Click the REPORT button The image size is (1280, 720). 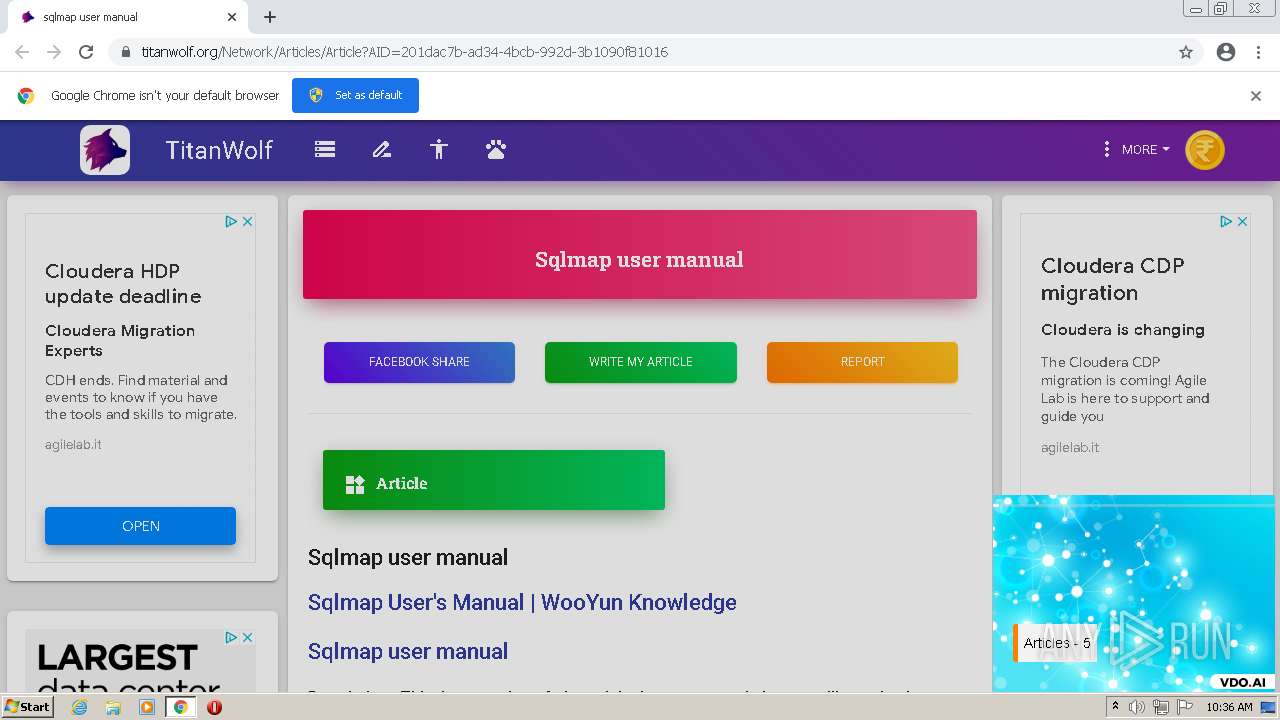[862, 362]
